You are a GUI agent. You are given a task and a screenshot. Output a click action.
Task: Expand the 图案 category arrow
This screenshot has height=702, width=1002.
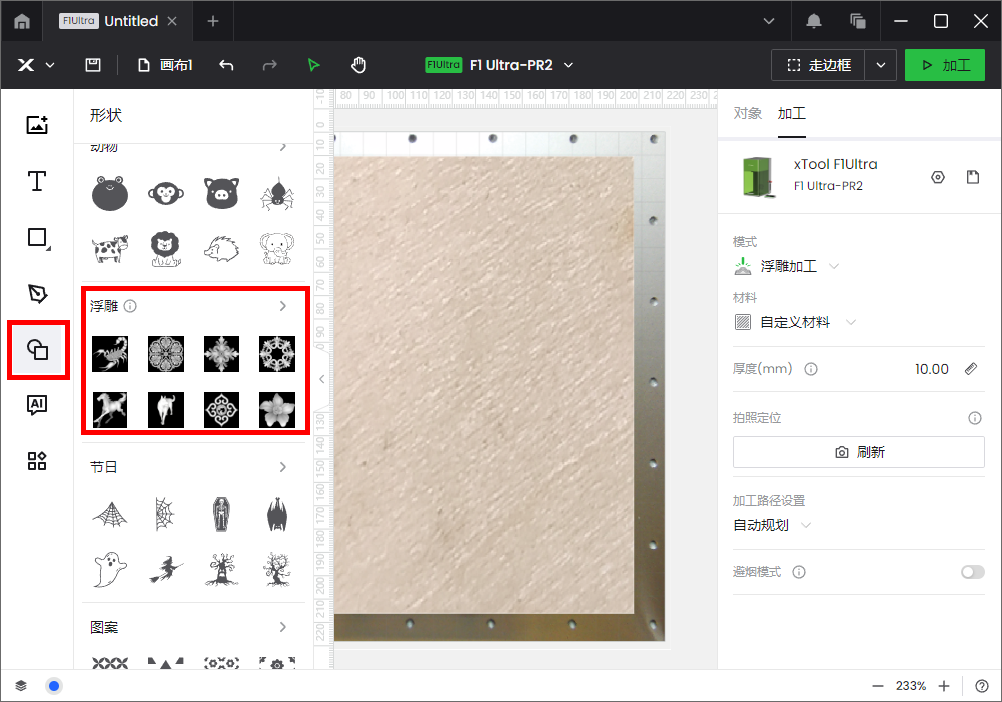pyautogui.click(x=283, y=627)
